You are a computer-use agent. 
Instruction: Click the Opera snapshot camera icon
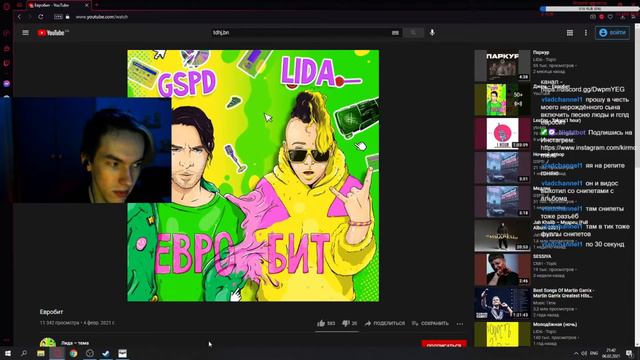coord(593,17)
